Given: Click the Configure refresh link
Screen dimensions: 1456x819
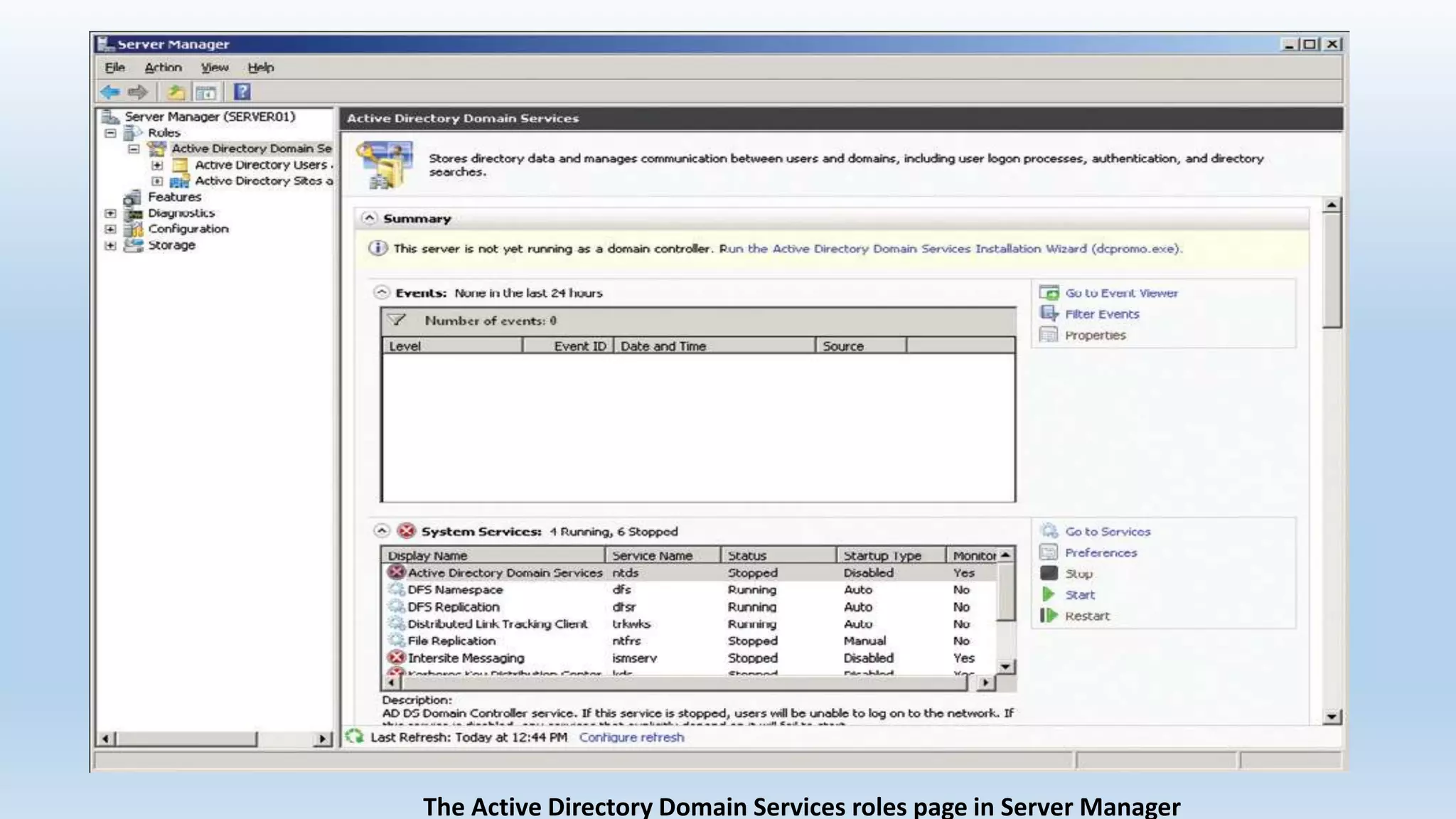Looking at the screenshot, I should (x=631, y=737).
